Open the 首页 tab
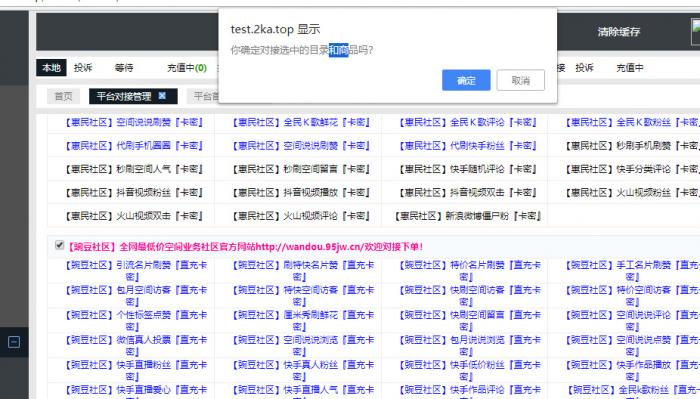Screen dimensions: 700x399 tap(63, 96)
